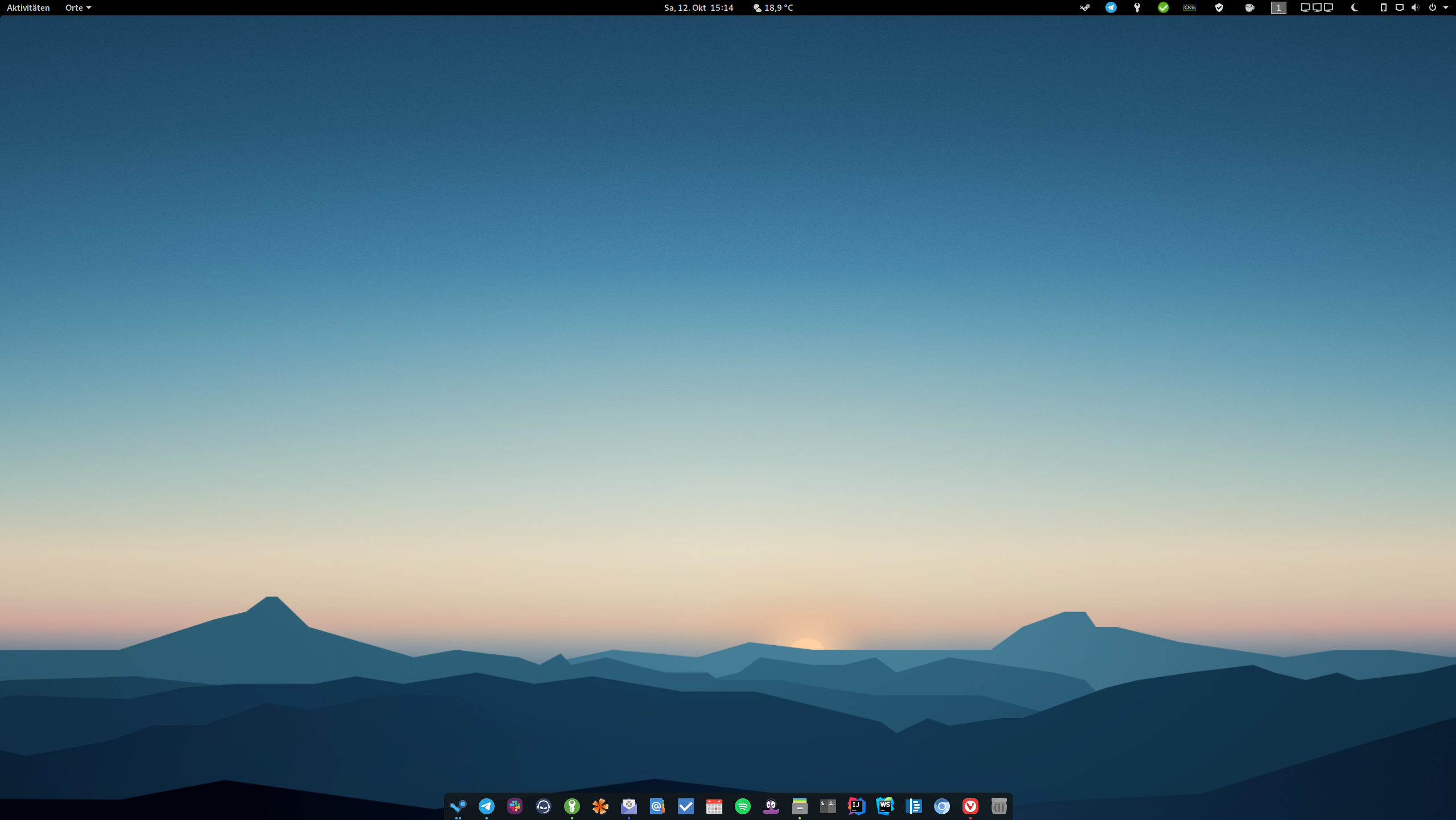Open the workspace indicator showing 1
This screenshot has width=1456, height=820.
point(1278,7)
